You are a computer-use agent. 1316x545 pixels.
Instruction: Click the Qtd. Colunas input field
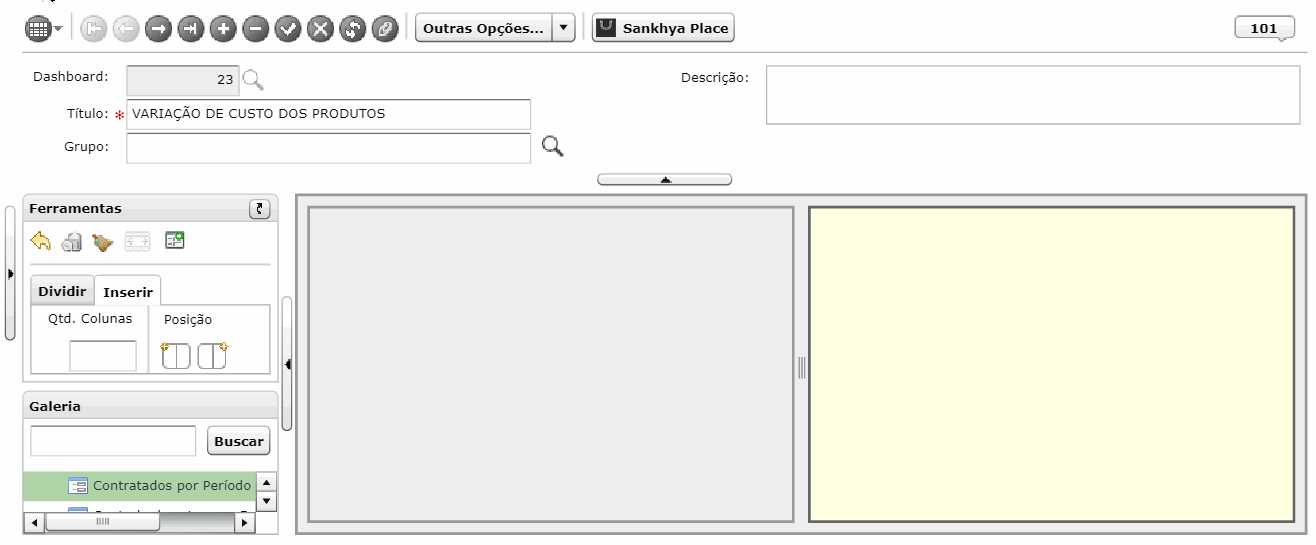click(x=103, y=356)
